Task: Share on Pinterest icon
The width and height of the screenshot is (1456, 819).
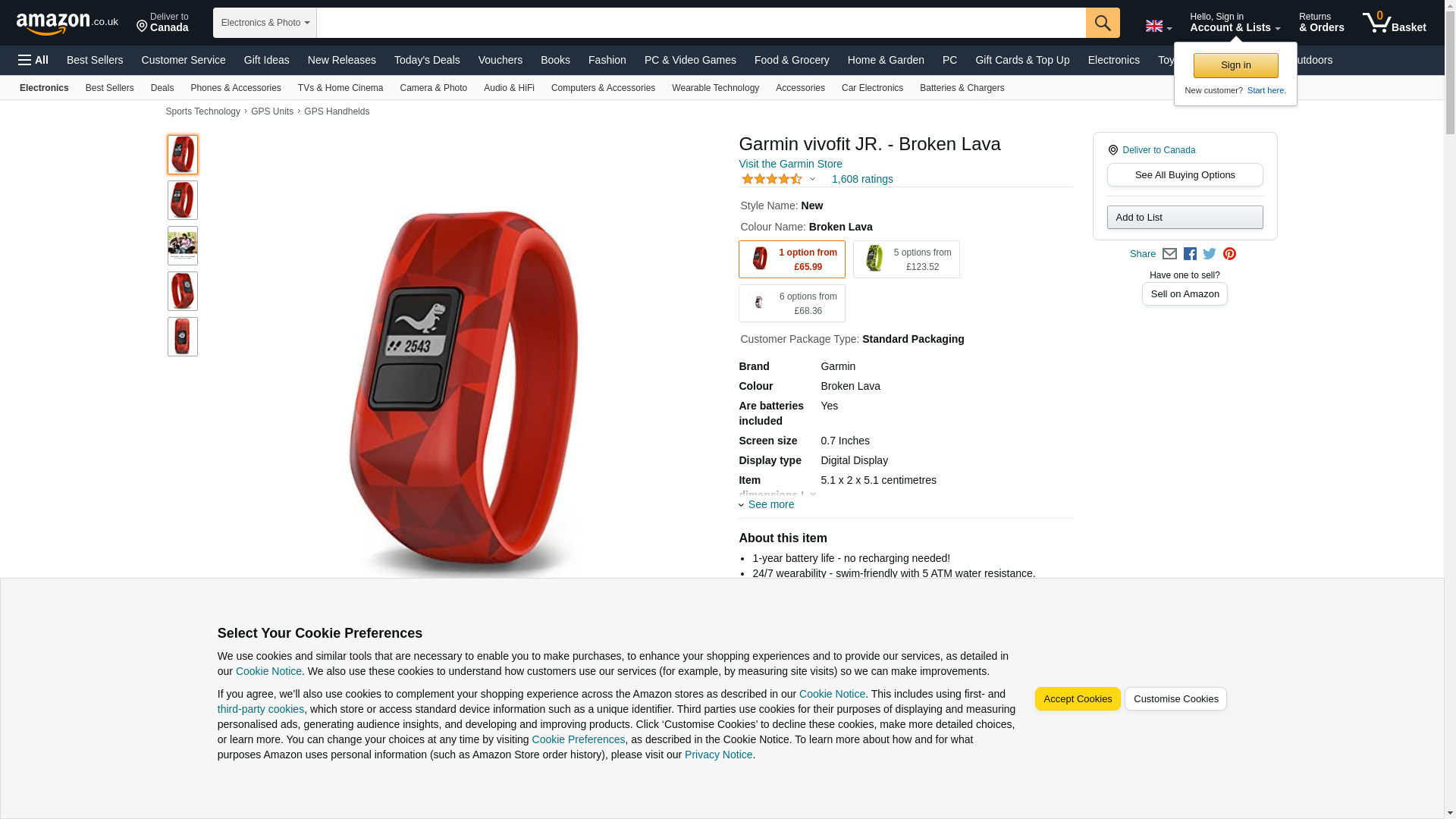Action: point(1229,254)
